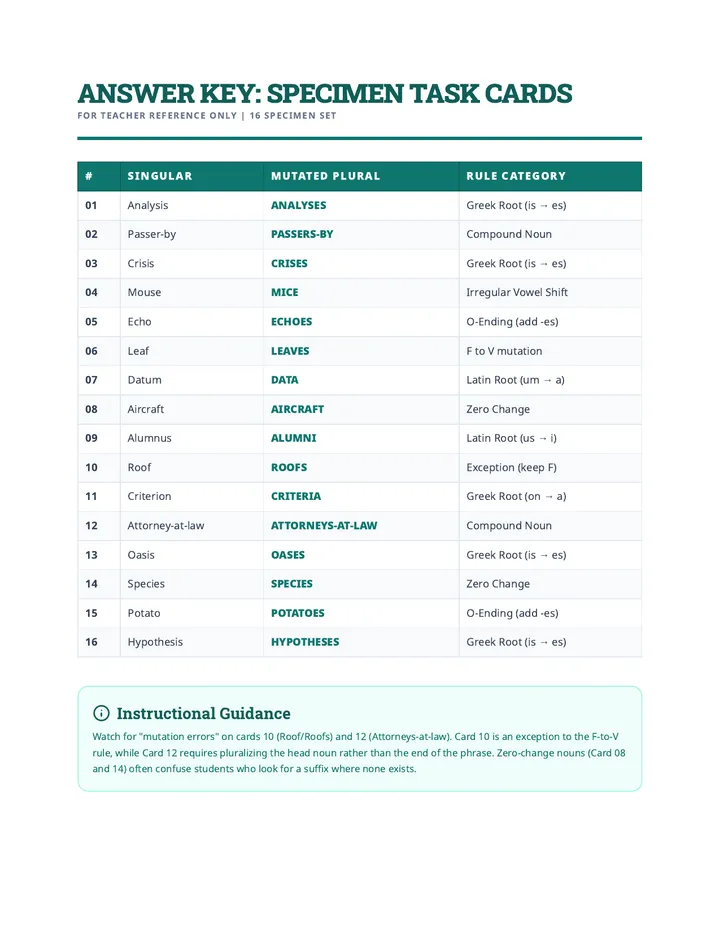Screen dimensions: 720x932
Task: Click the # column header
Action: [x=89, y=176]
